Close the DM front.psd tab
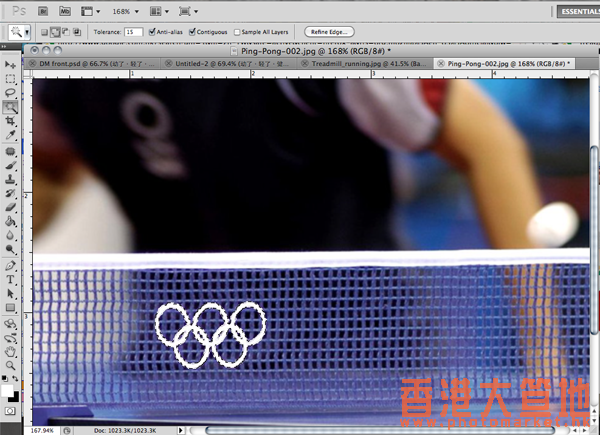Viewport: 600px width, 435px height. [32, 64]
